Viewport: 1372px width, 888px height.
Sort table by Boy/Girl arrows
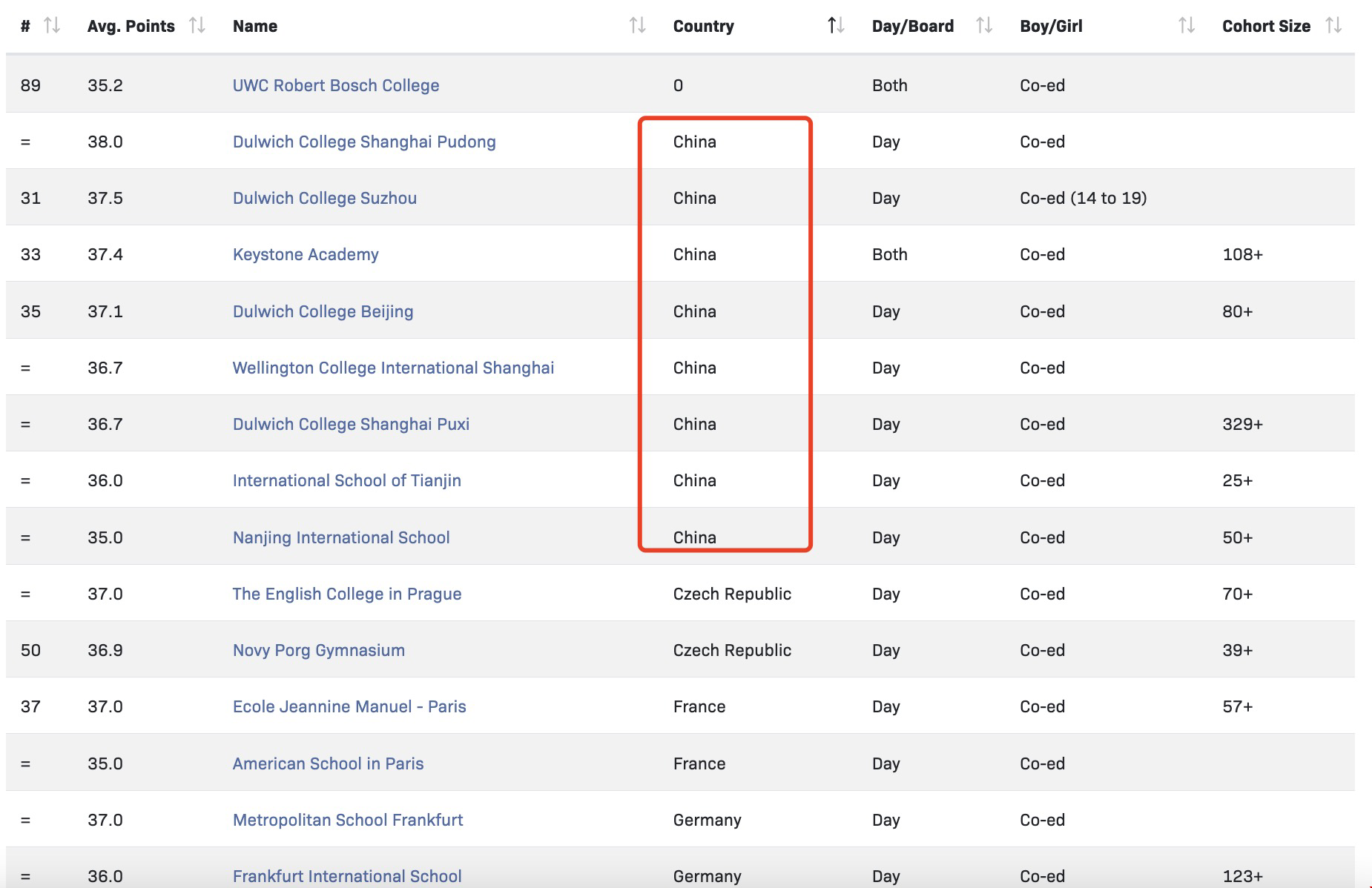pyautogui.click(x=1187, y=26)
